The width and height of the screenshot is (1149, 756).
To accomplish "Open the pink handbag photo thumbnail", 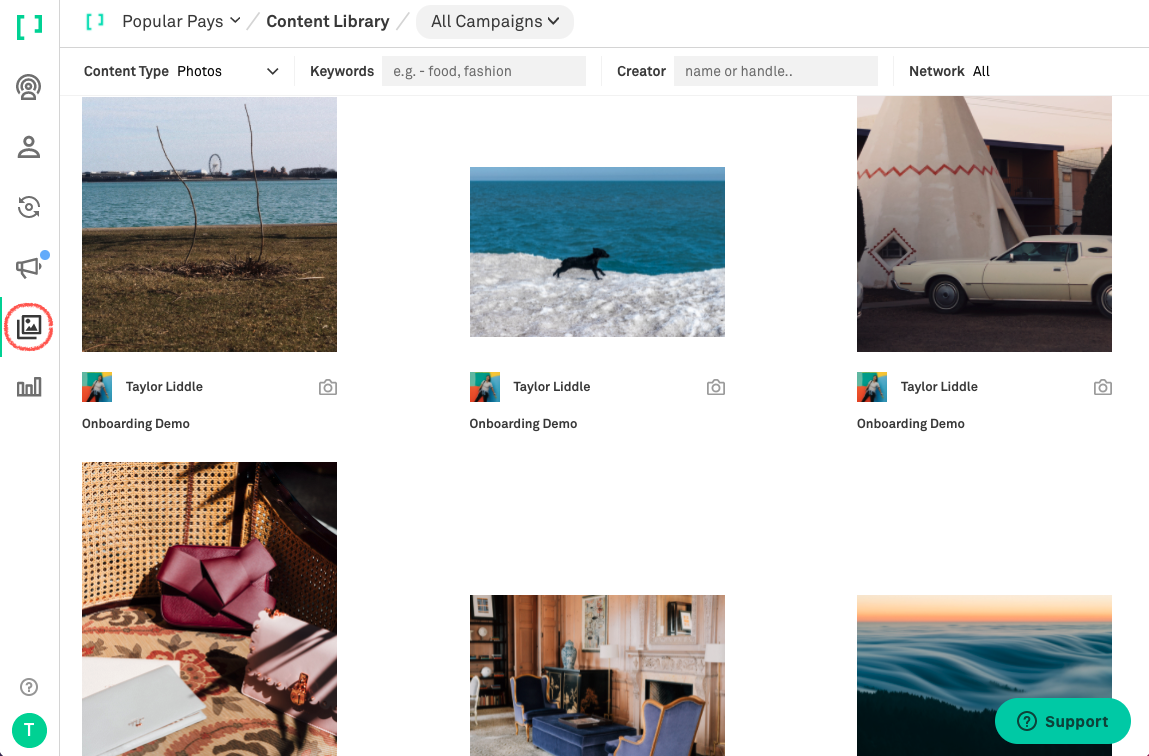I will (209, 608).
